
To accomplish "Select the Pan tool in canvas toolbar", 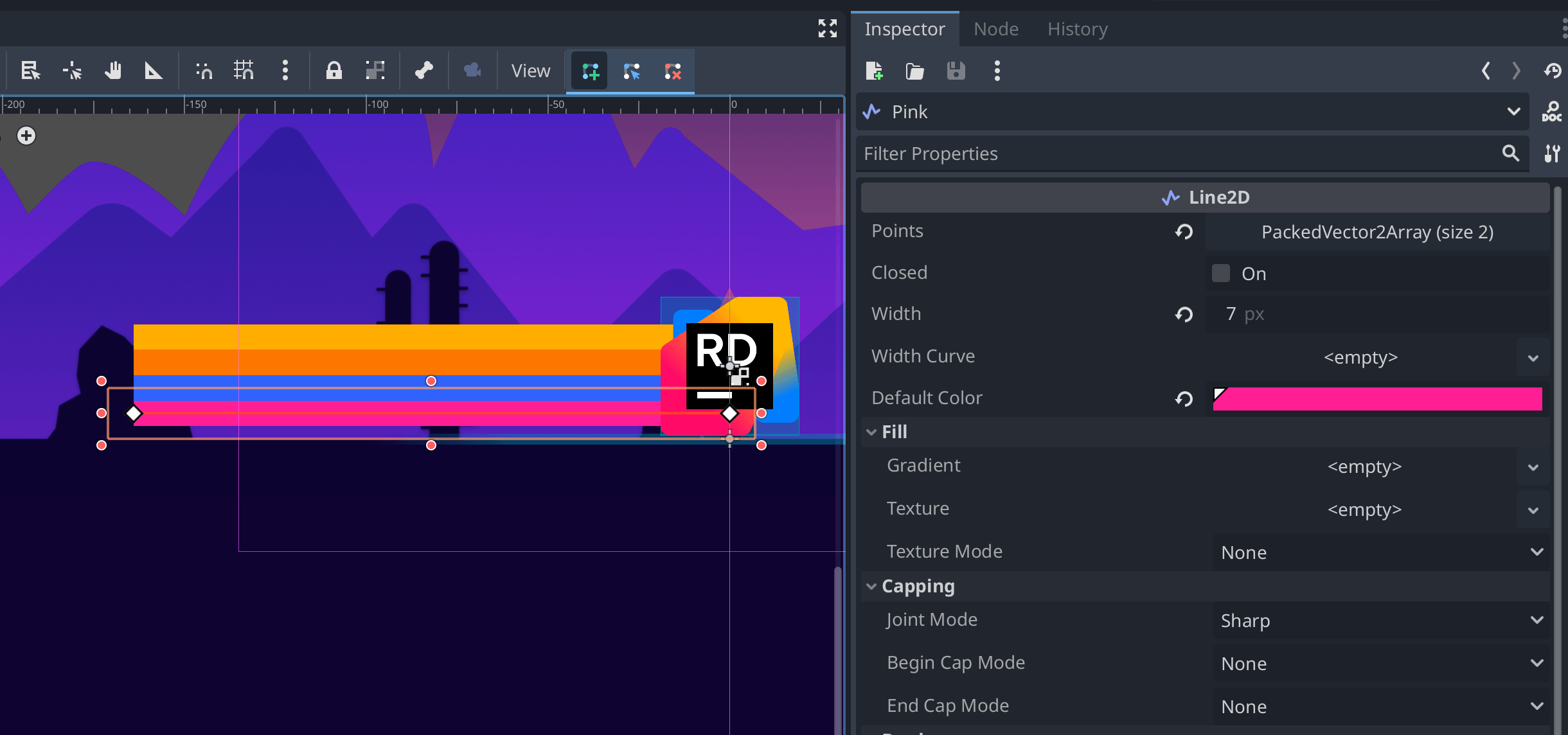I will (114, 71).
